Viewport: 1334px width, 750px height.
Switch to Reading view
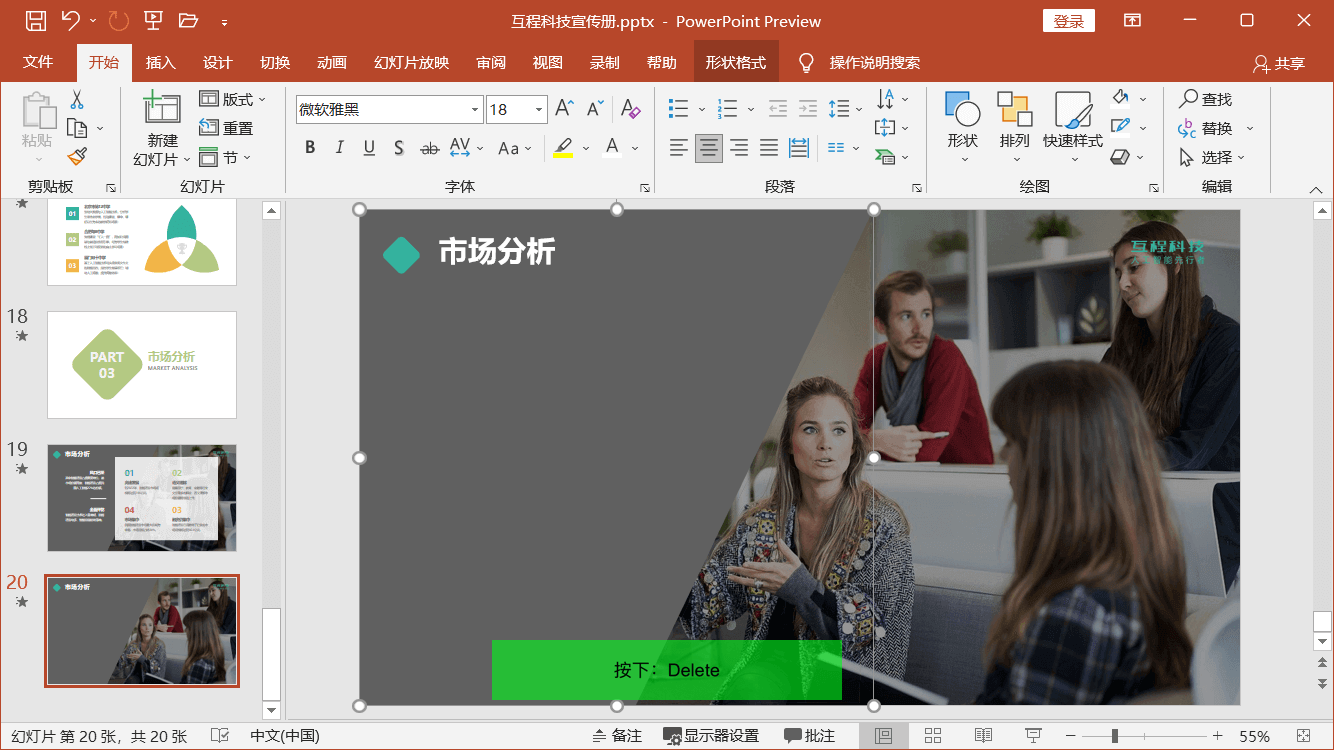pos(983,736)
